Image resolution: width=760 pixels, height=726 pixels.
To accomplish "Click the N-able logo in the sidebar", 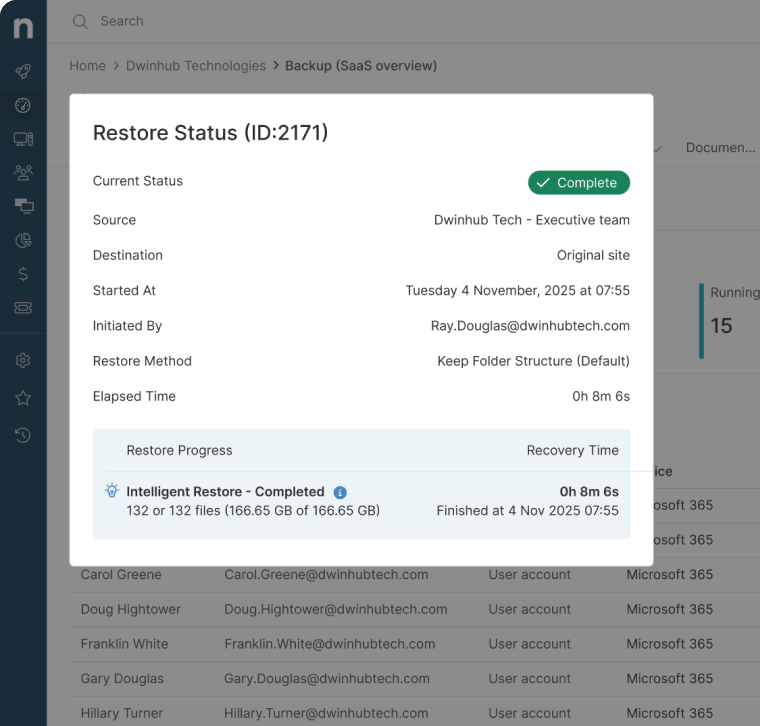I will 23,27.
